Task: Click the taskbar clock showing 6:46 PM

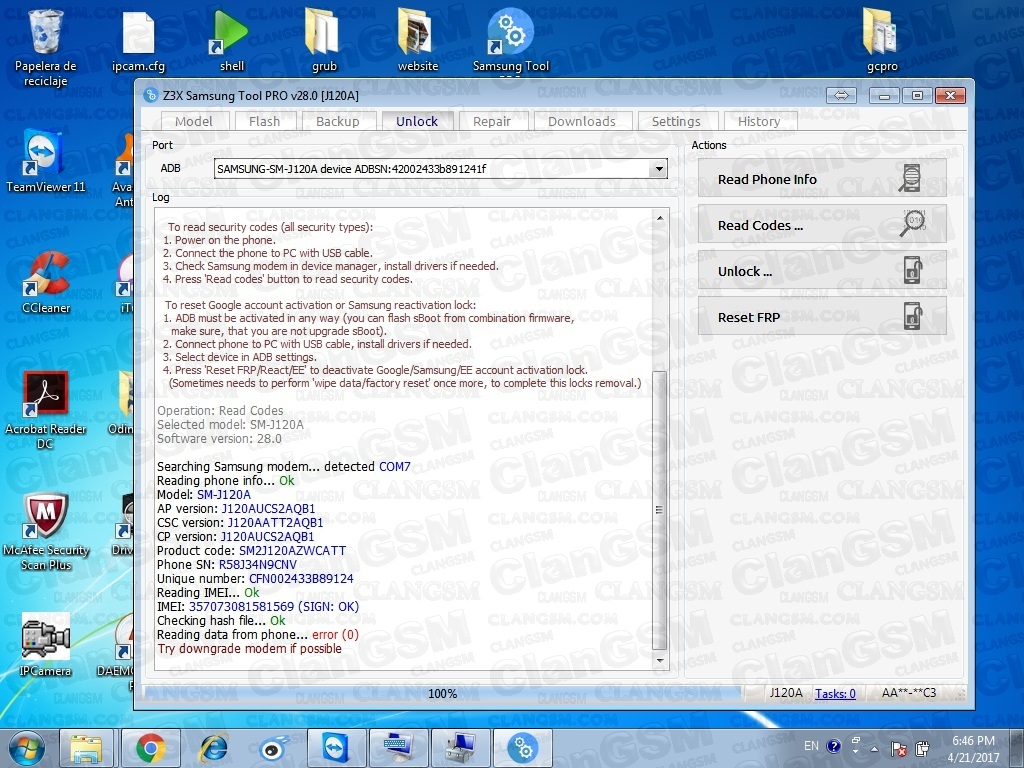Action: coord(973,748)
